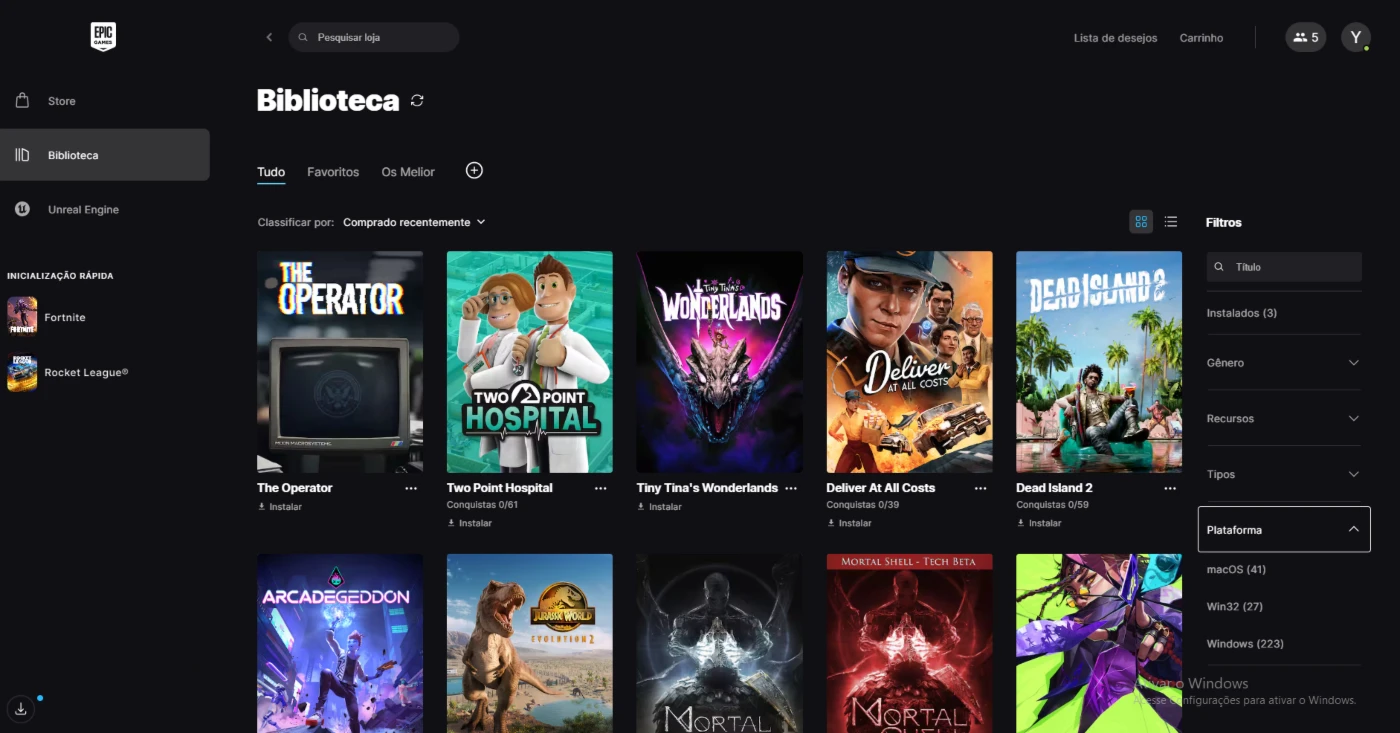Click Dead Island 2 title text

coord(1054,488)
